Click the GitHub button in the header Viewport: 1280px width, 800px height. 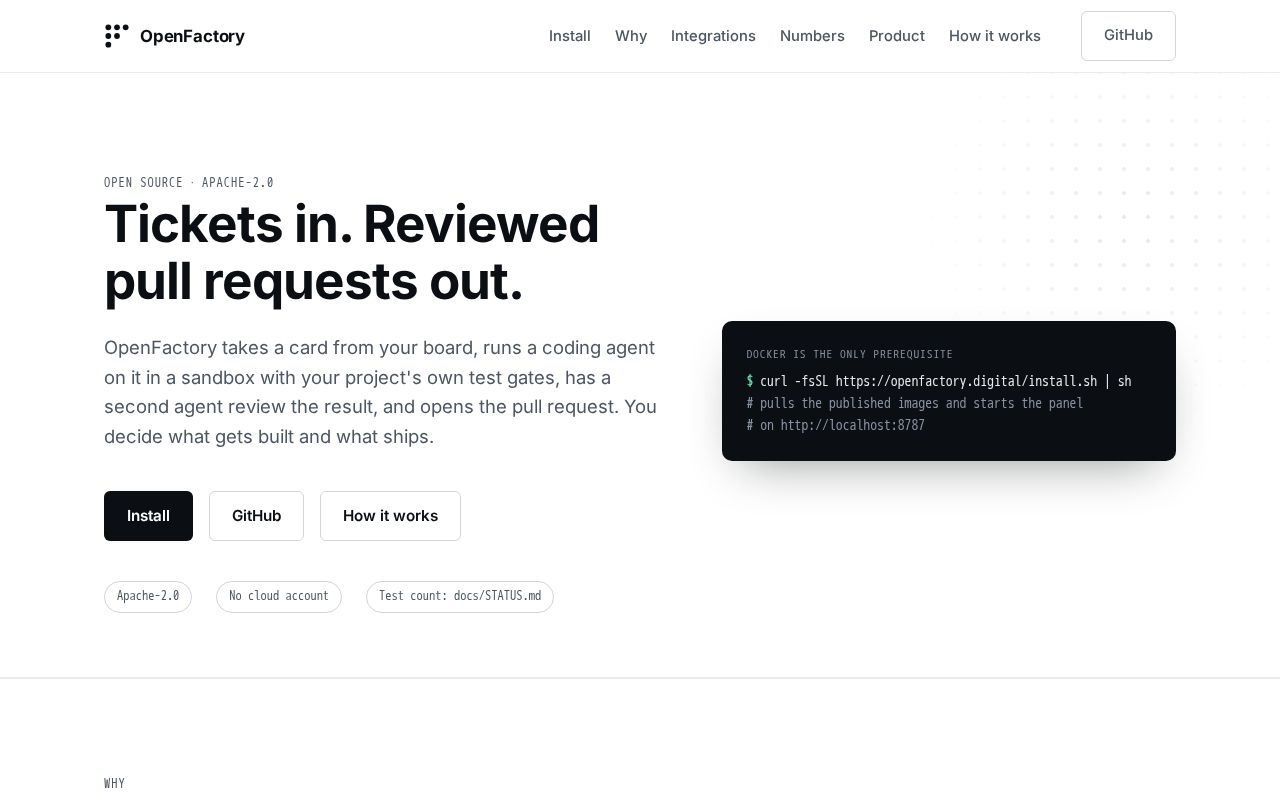(1128, 36)
